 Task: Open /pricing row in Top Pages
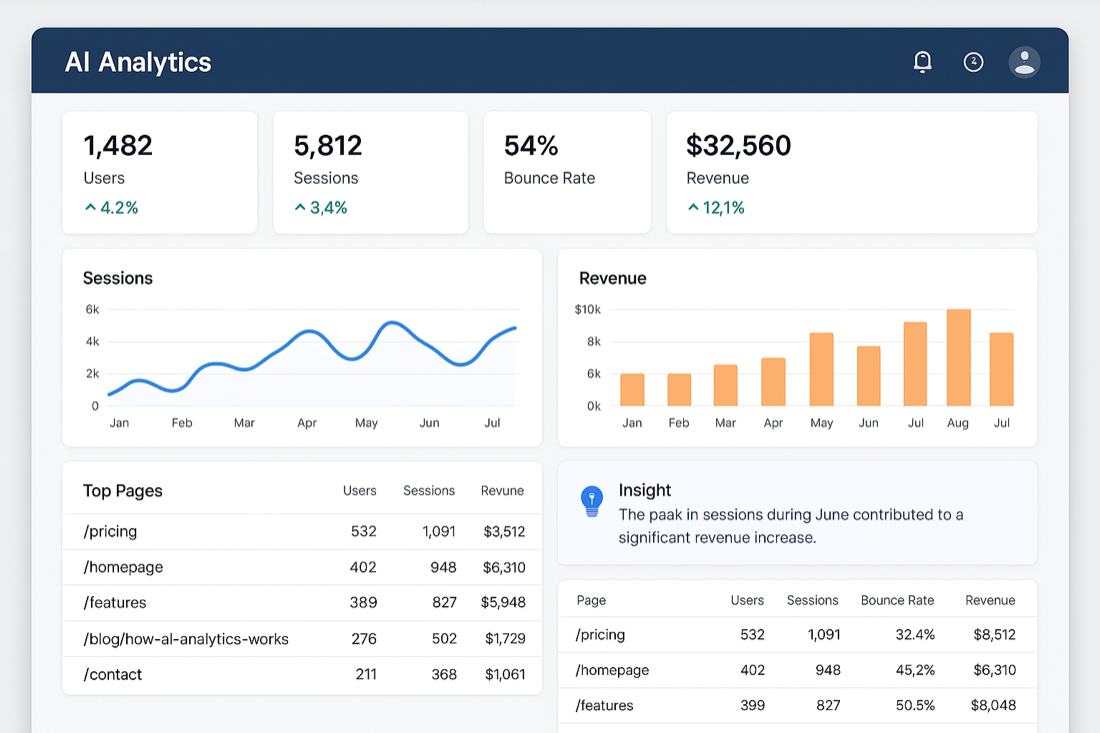pos(302,532)
